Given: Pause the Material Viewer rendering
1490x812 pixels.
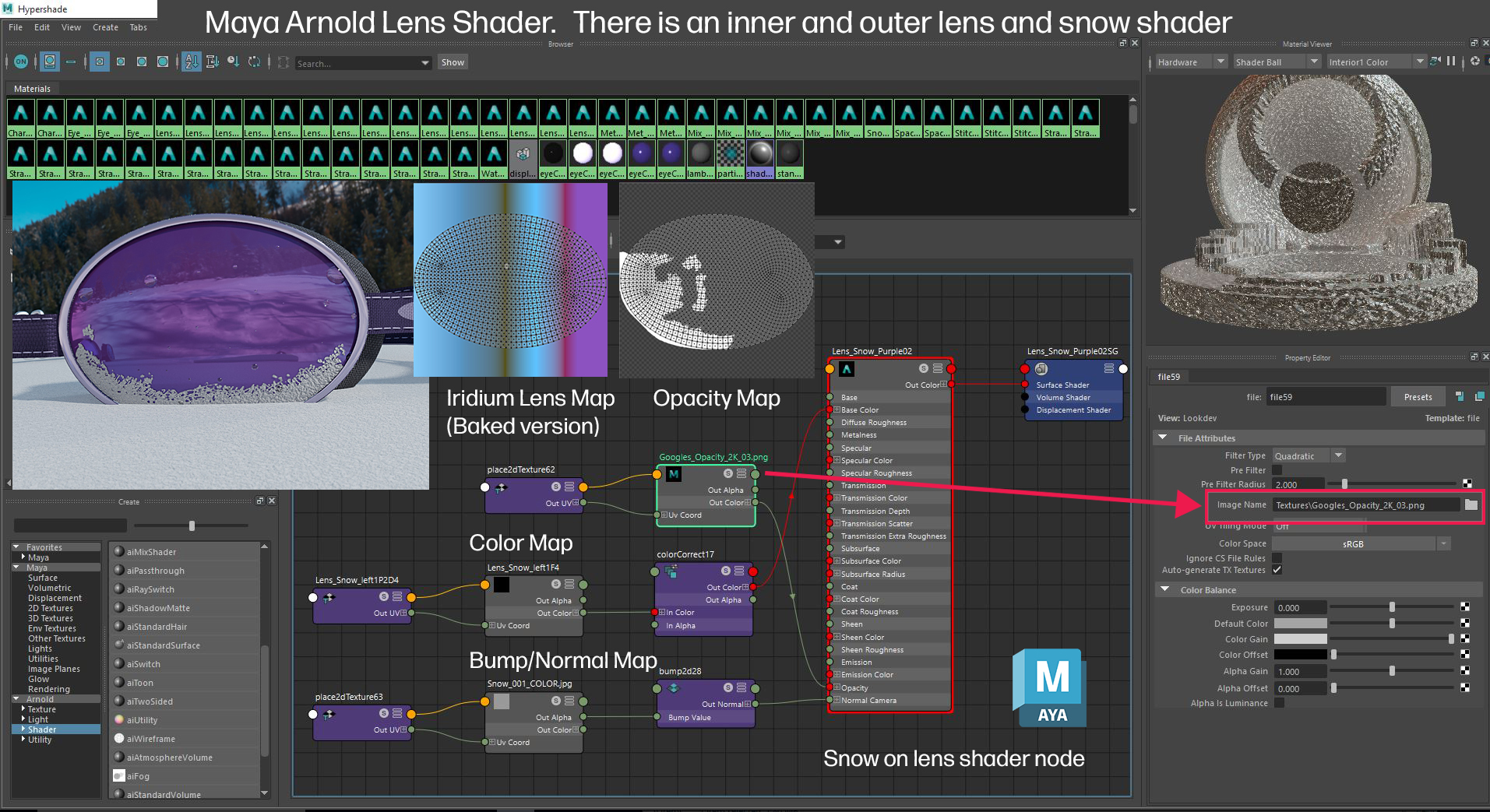Looking at the screenshot, I should [x=1450, y=62].
